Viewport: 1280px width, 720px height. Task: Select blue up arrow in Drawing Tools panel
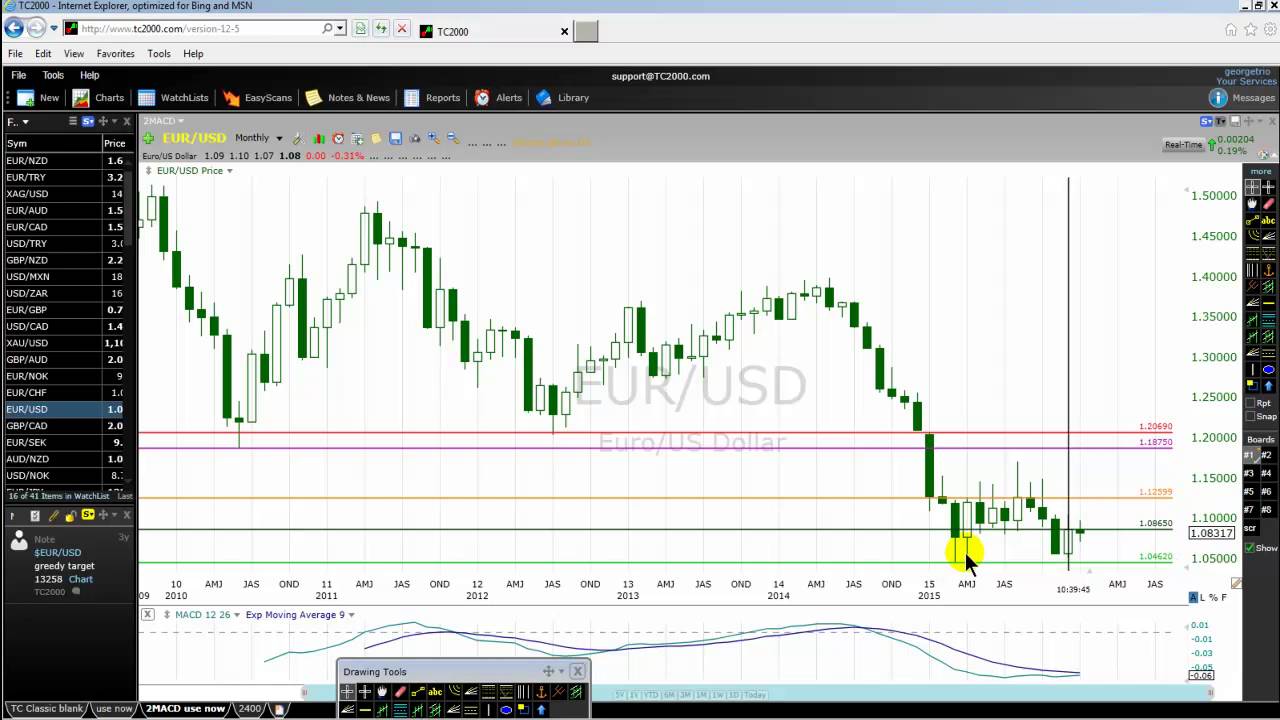pos(541,710)
